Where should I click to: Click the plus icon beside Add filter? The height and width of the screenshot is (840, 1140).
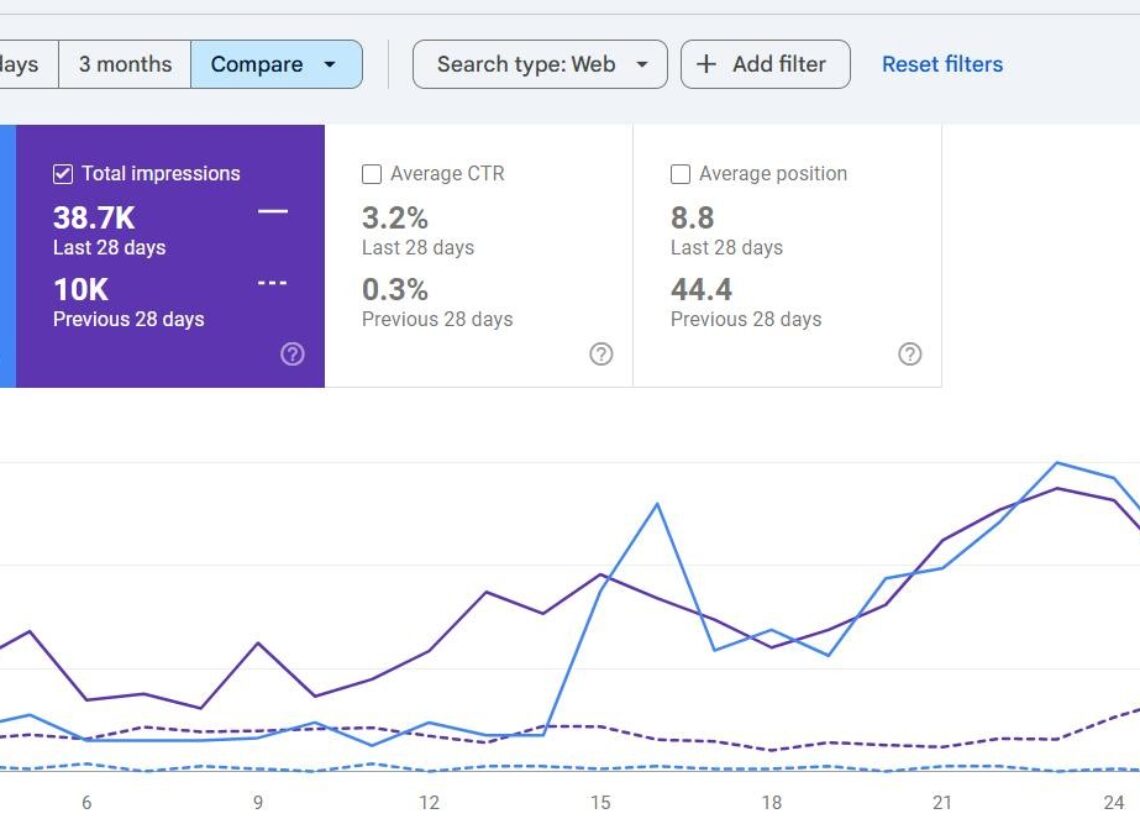click(707, 63)
